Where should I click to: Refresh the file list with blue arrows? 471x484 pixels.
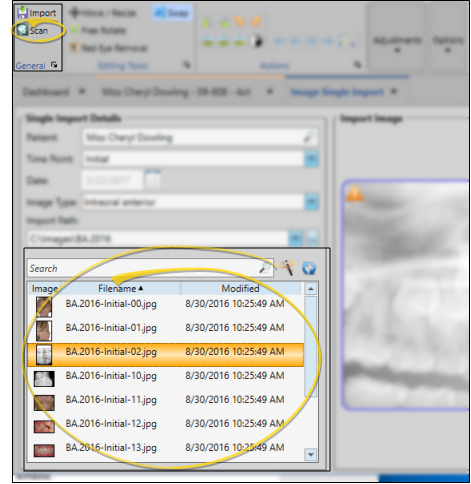(309, 268)
